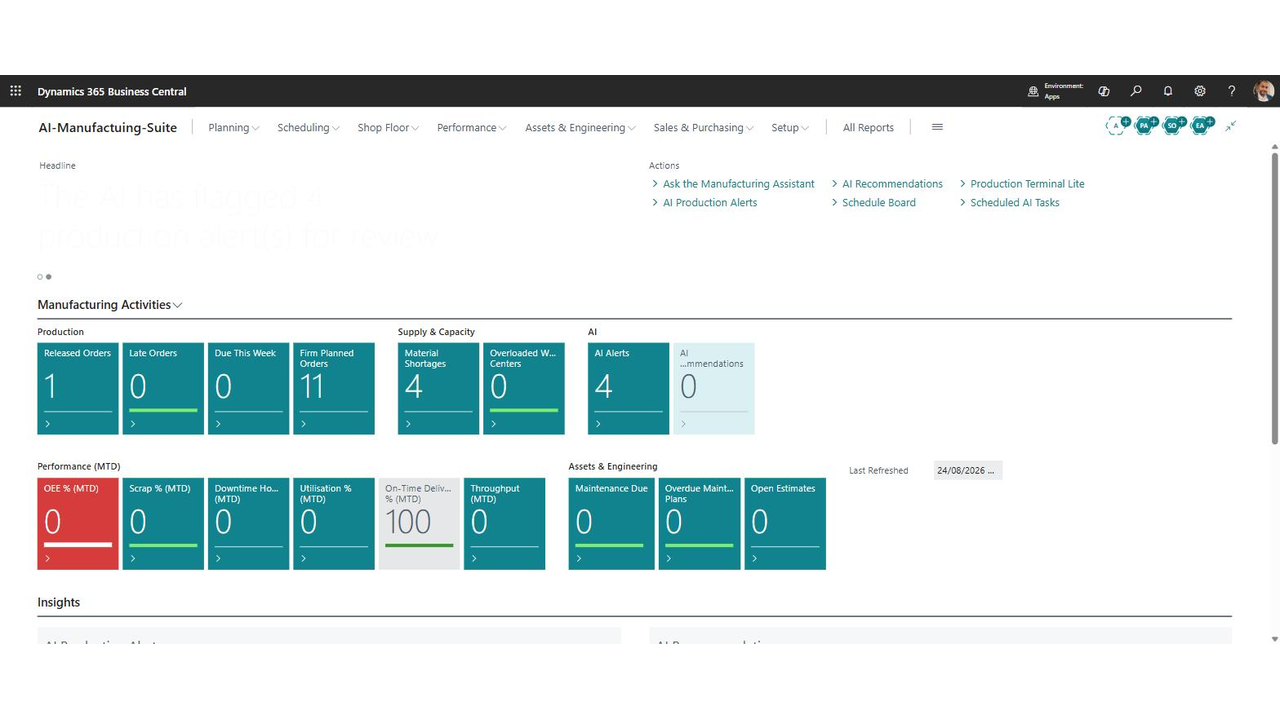The height and width of the screenshot is (720, 1280).
Task: Open Scheduled AI Tasks action
Action: [x=1015, y=203]
